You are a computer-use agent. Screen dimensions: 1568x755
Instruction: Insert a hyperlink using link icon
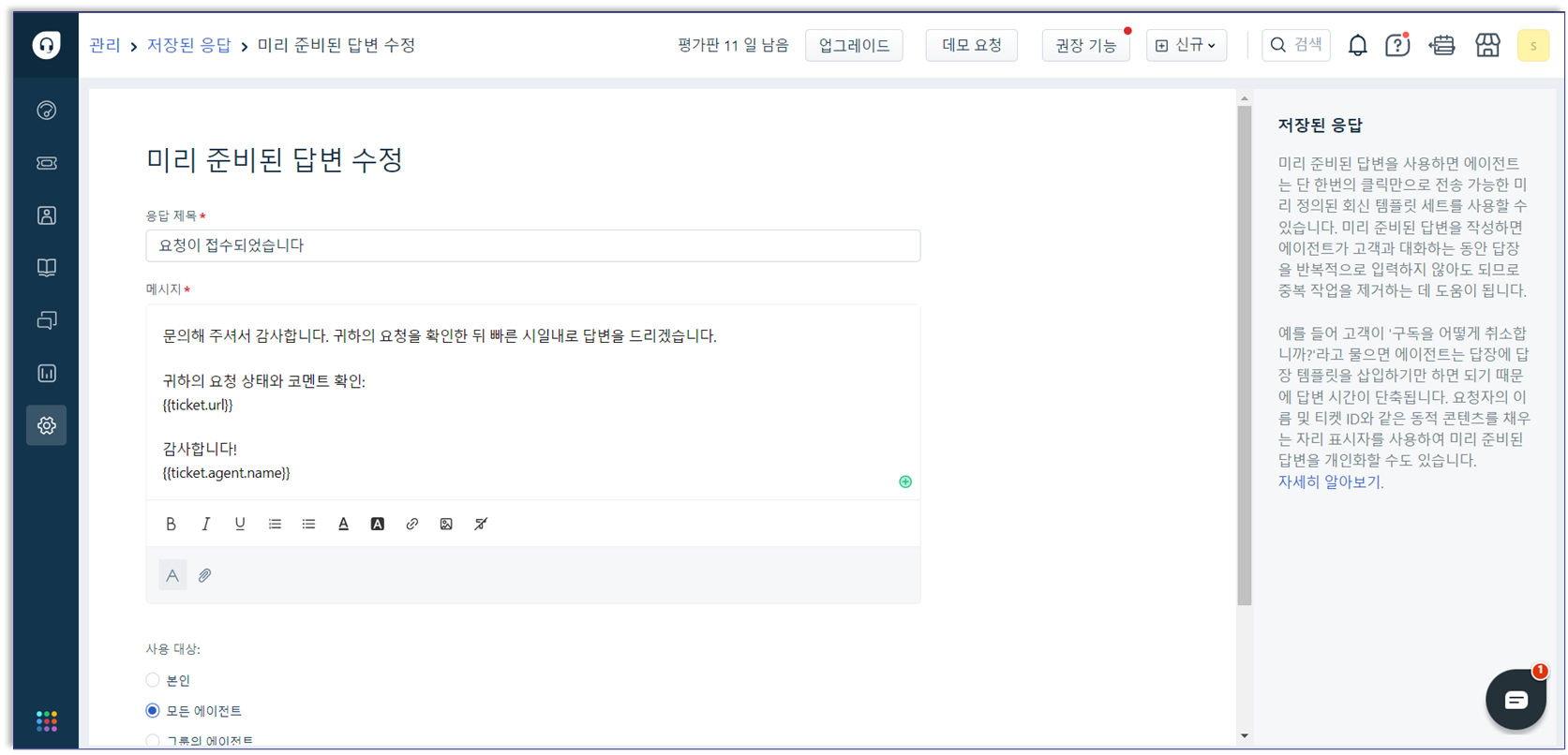(x=411, y=524)
